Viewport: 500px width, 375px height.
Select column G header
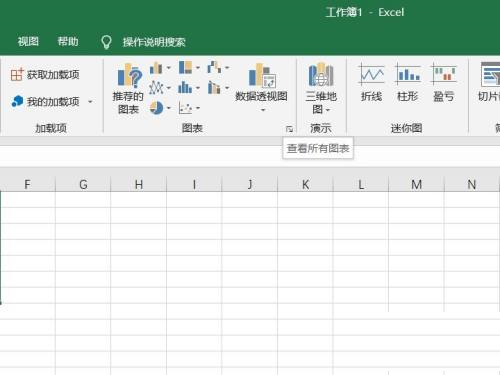[83, 184]
